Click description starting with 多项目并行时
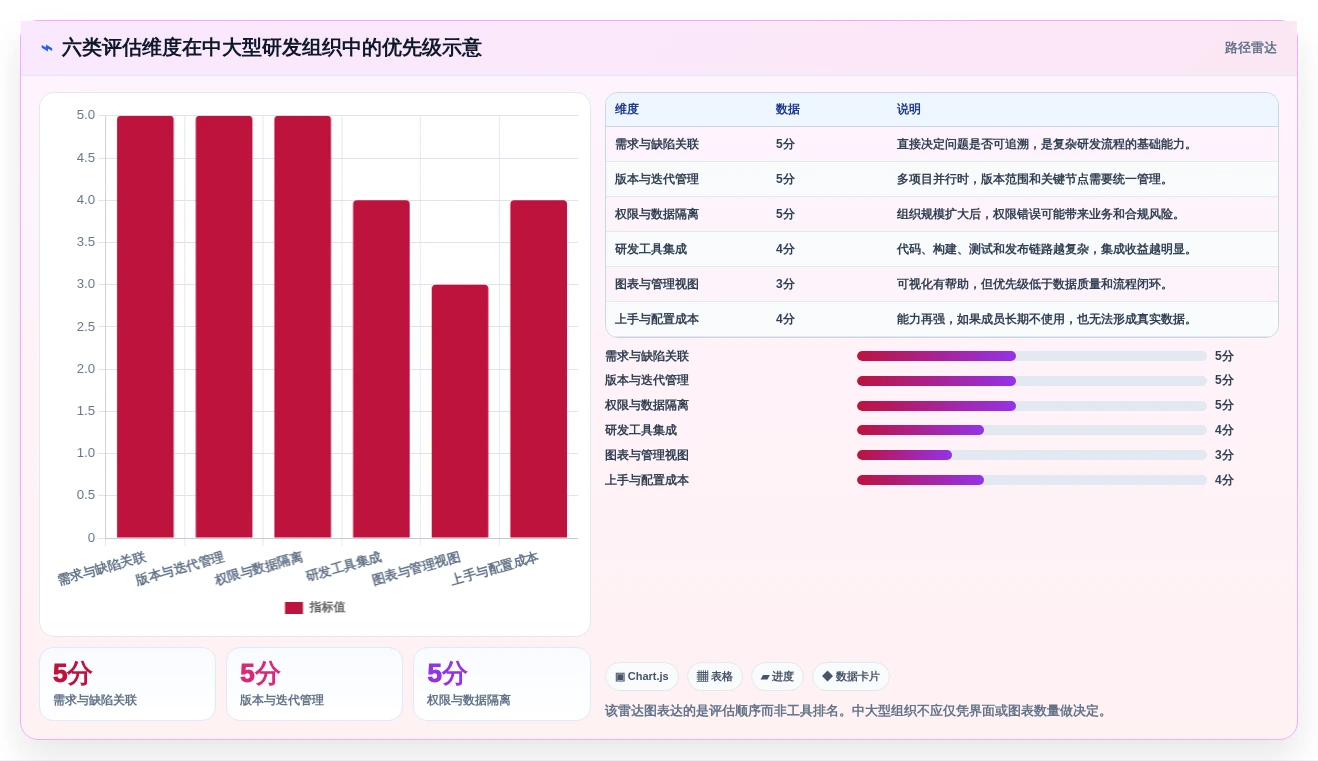 (x=1034, y=179)
